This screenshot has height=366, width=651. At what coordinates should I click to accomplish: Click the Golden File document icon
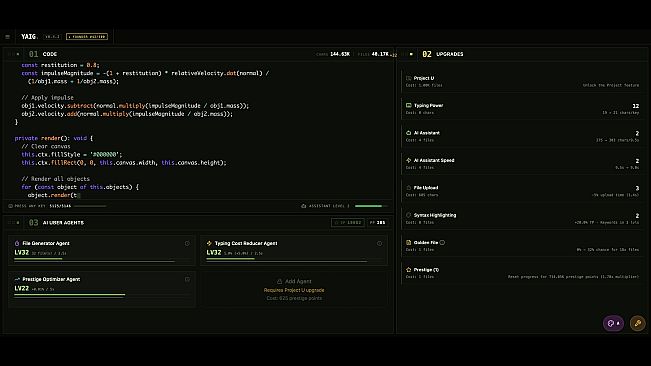coord(409,242)
